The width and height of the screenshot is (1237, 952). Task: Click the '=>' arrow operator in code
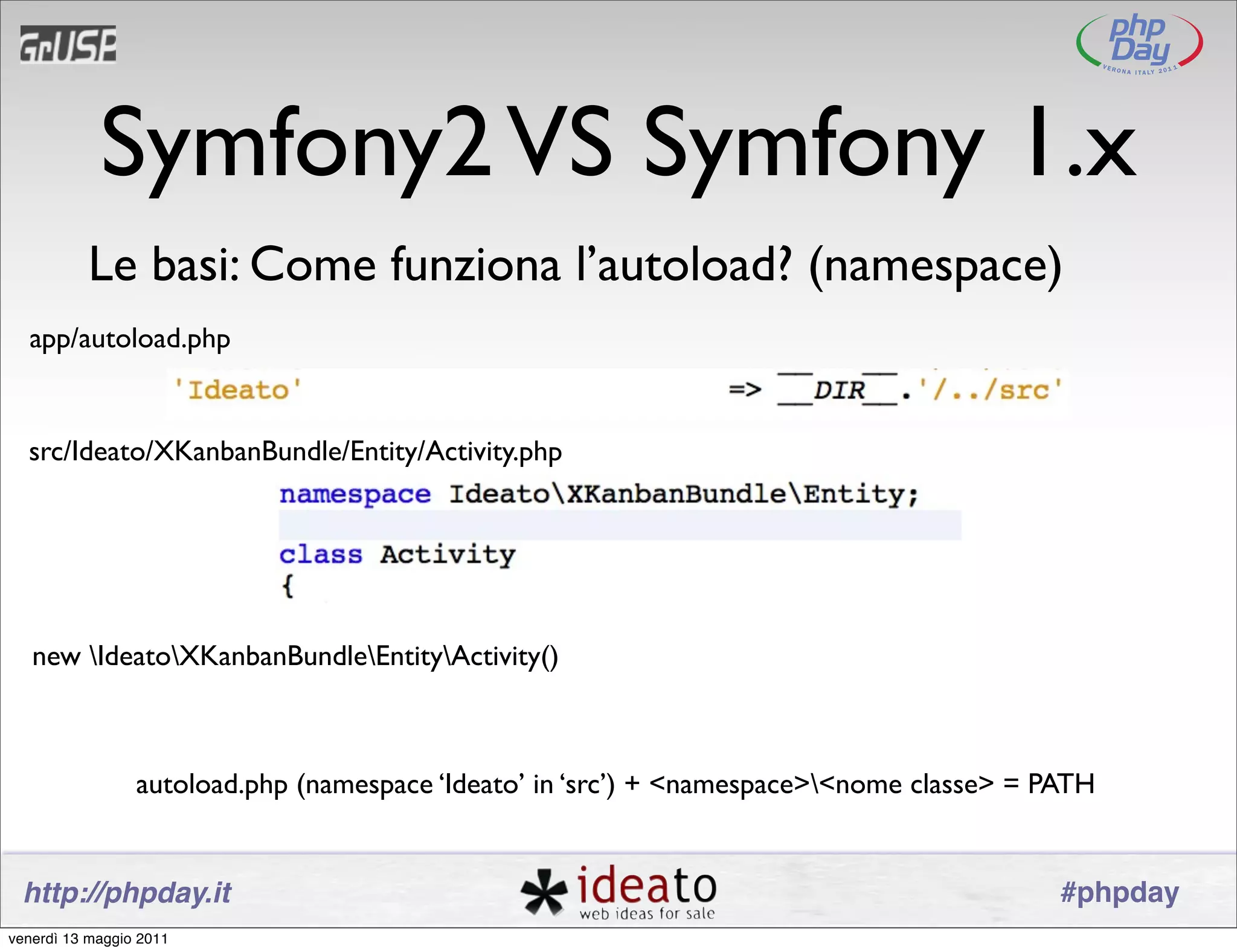[745, 390]
